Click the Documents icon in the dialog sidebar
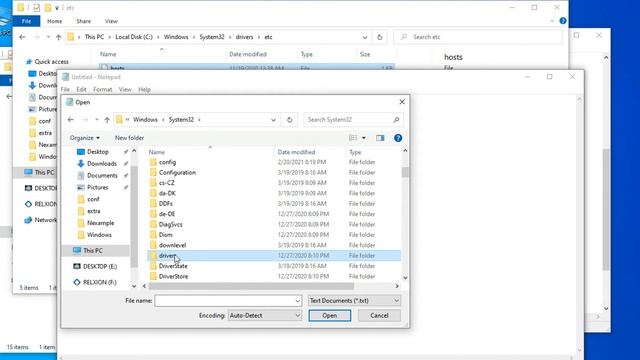 81,176
